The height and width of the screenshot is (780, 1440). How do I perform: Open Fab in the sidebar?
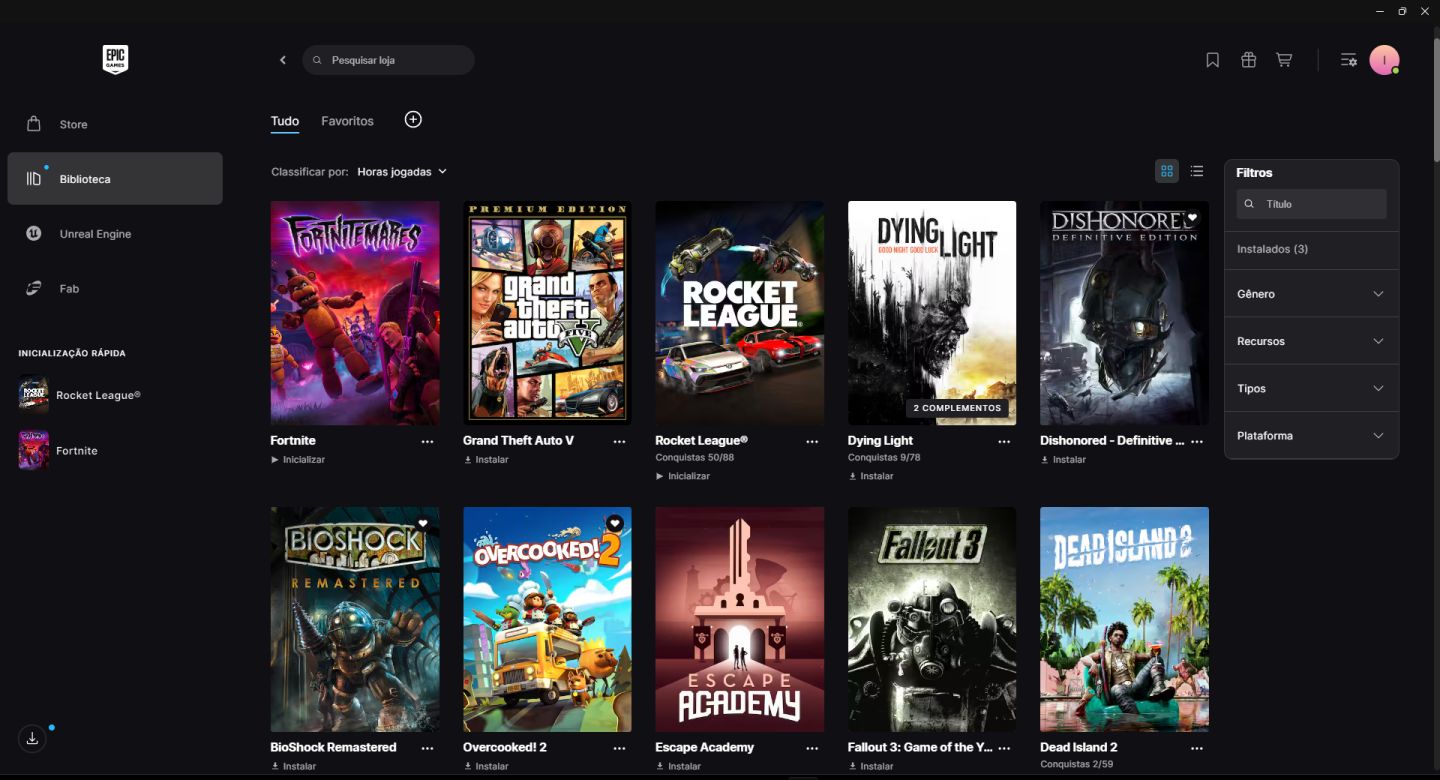[115, 288]
